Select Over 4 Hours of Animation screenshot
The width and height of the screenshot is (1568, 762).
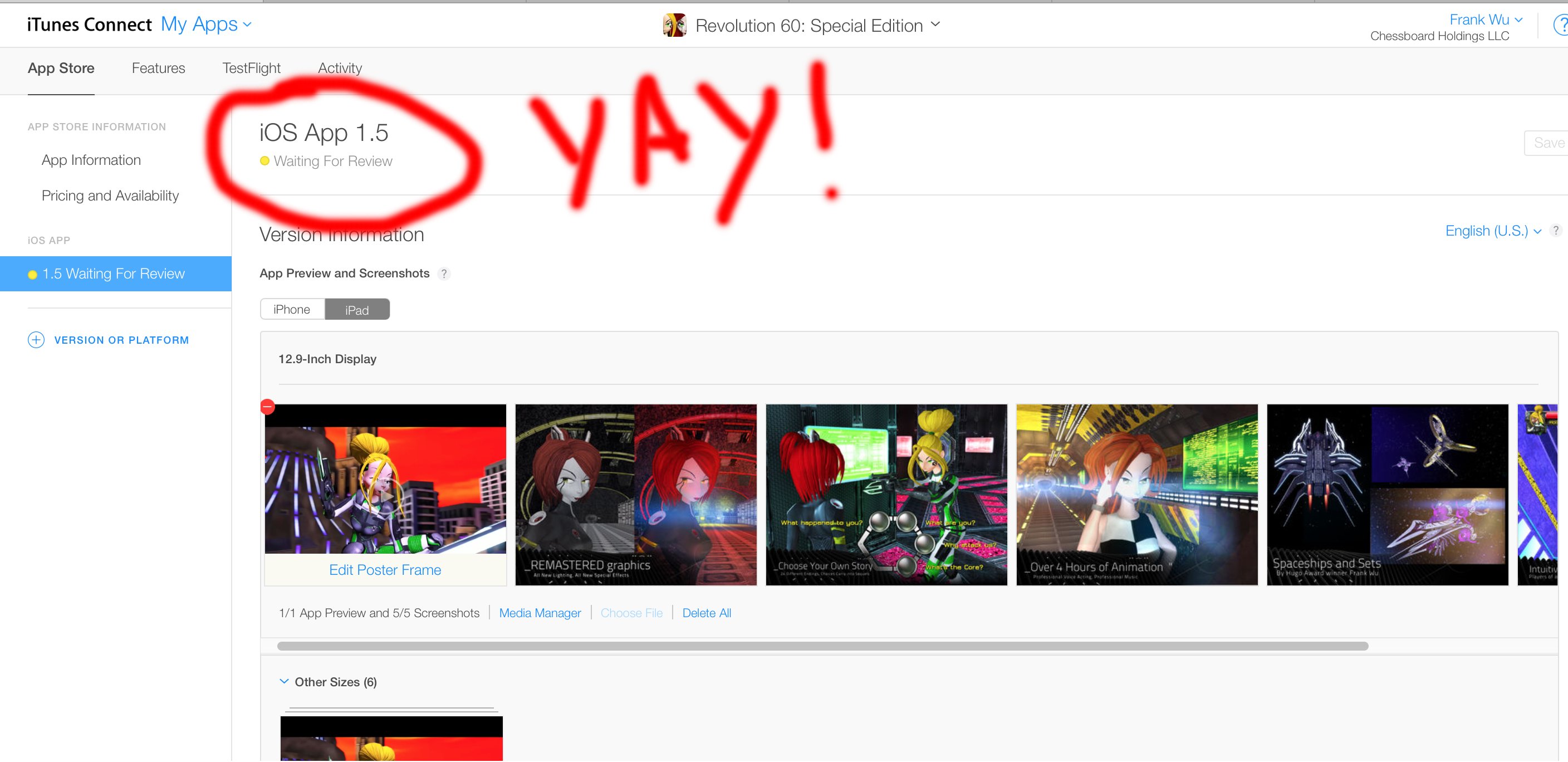(1137, 495)
